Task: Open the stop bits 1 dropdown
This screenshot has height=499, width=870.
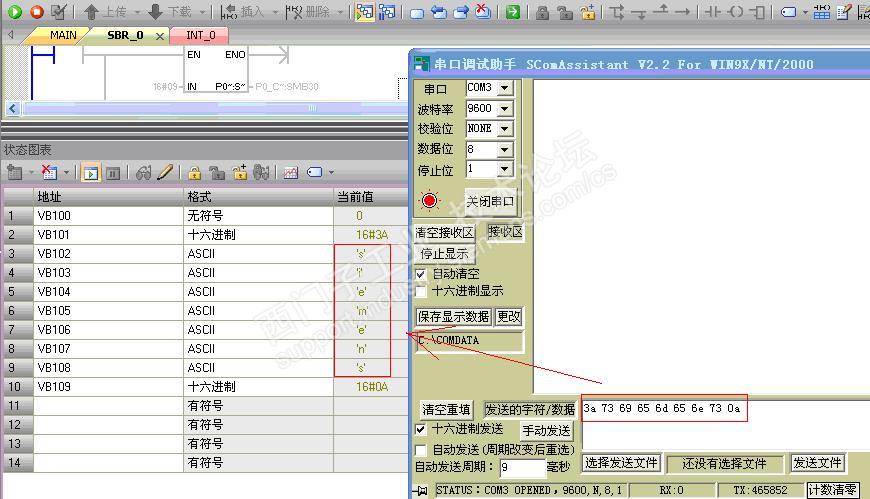Action: point(504,169)
